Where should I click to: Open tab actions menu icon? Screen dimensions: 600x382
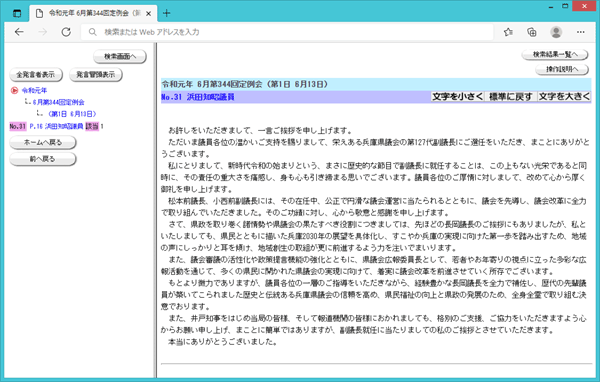click(x=17, y=13)
